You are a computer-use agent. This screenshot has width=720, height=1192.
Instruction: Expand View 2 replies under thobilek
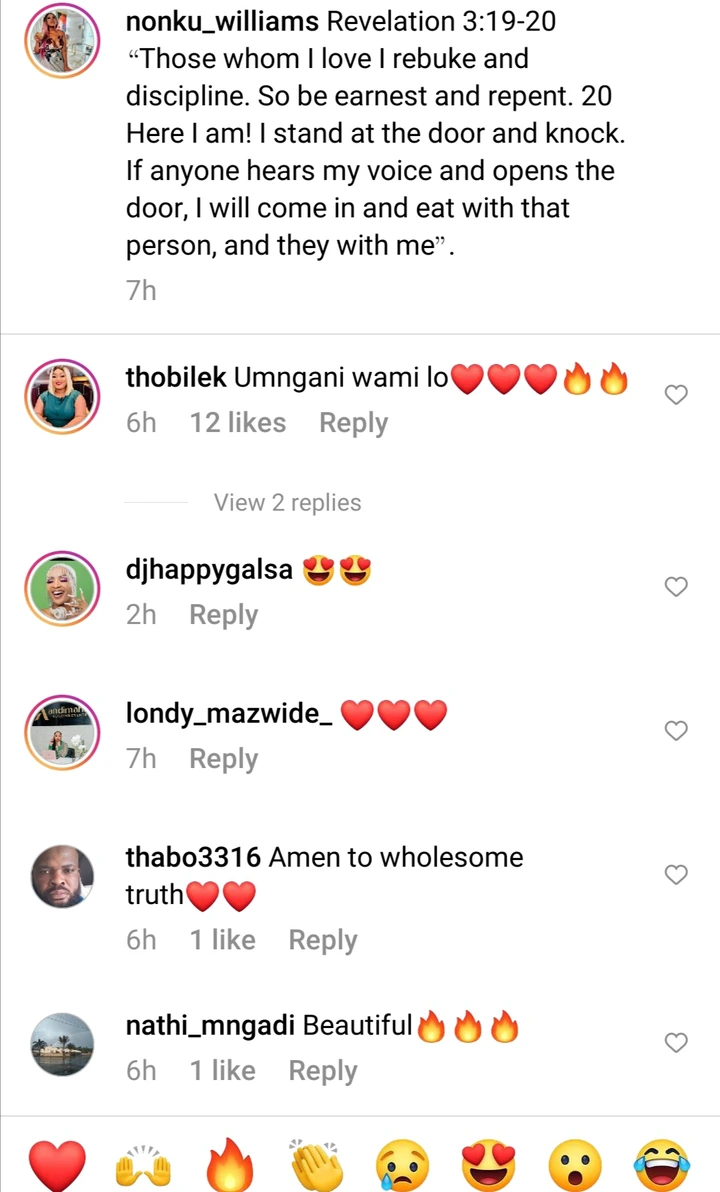coord(287,503)
